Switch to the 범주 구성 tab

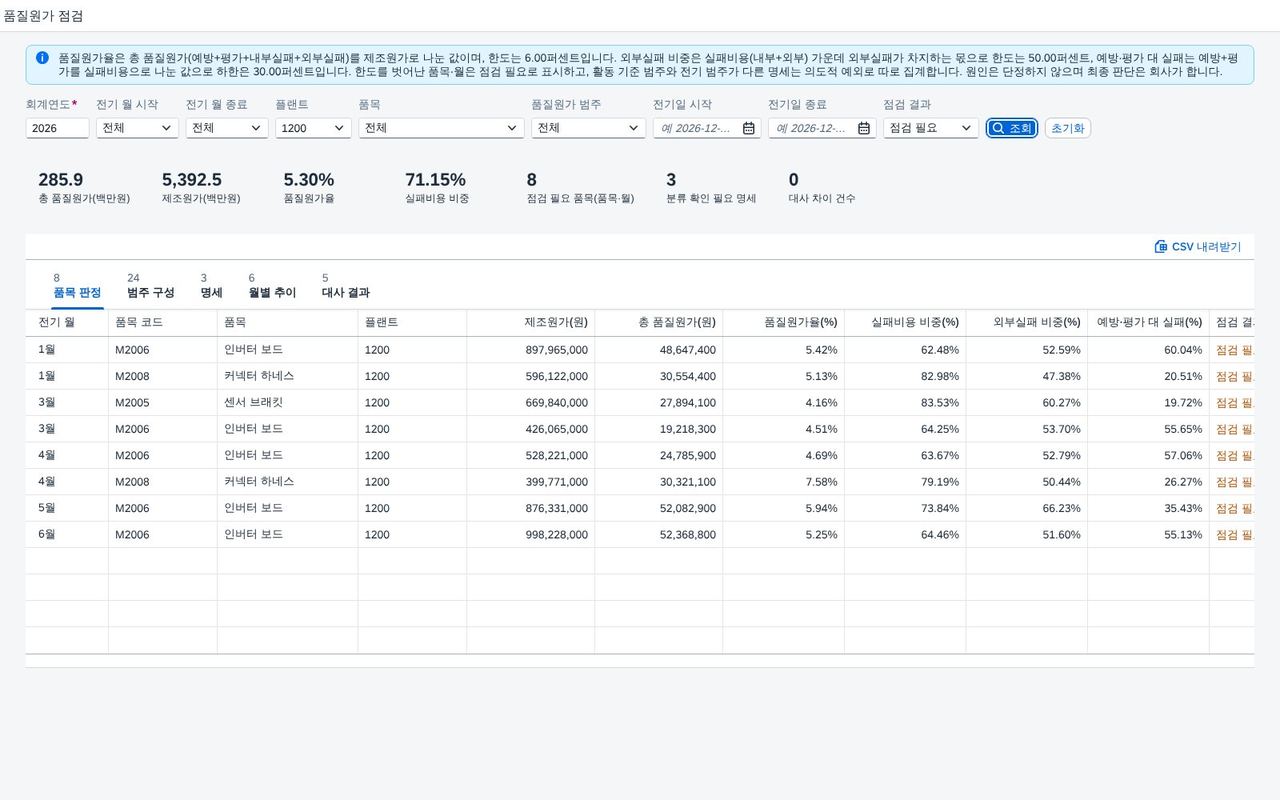pyautogui.click(x=151, y=286)
